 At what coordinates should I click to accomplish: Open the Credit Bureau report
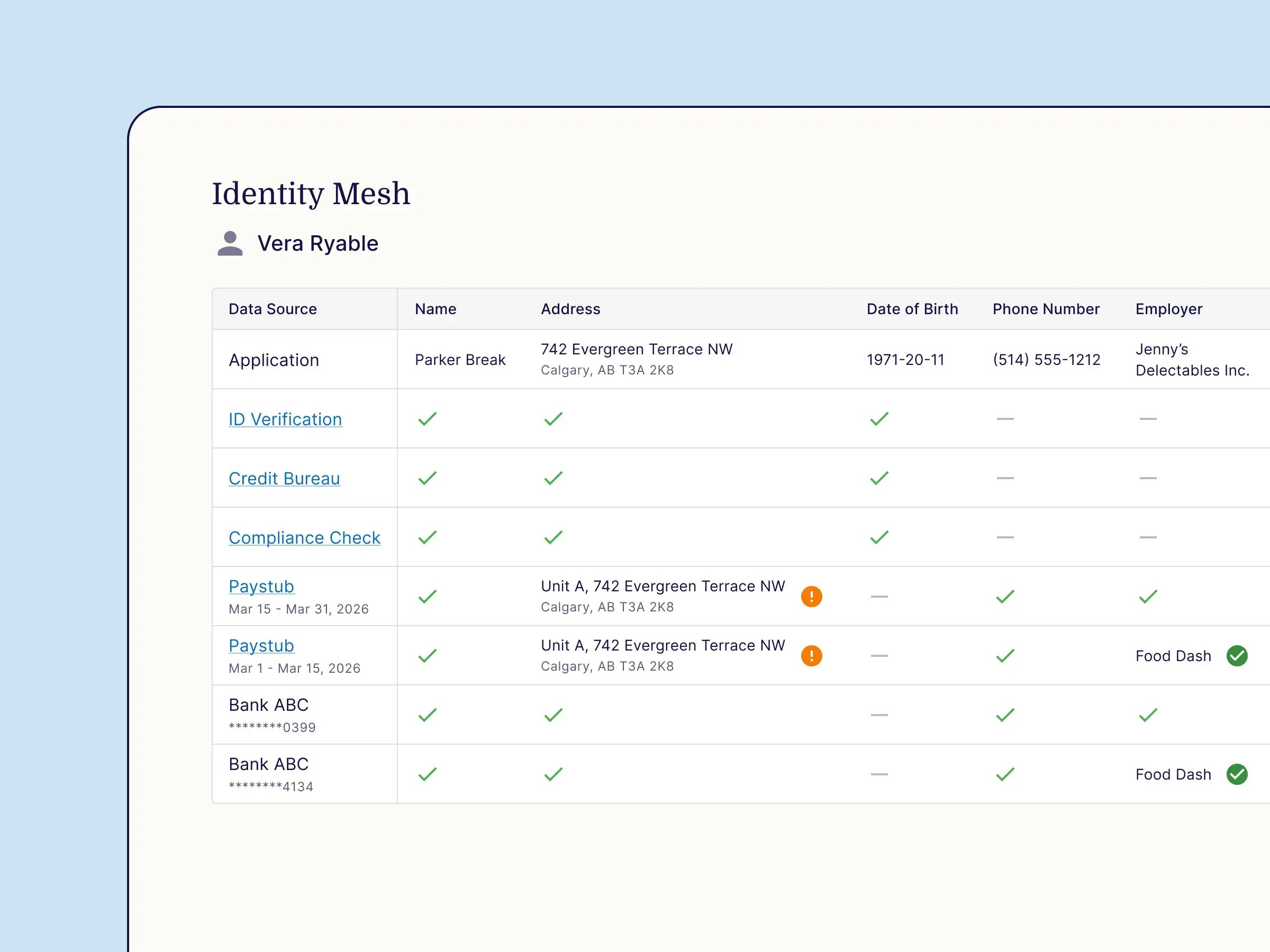click(x=284, y=478)
